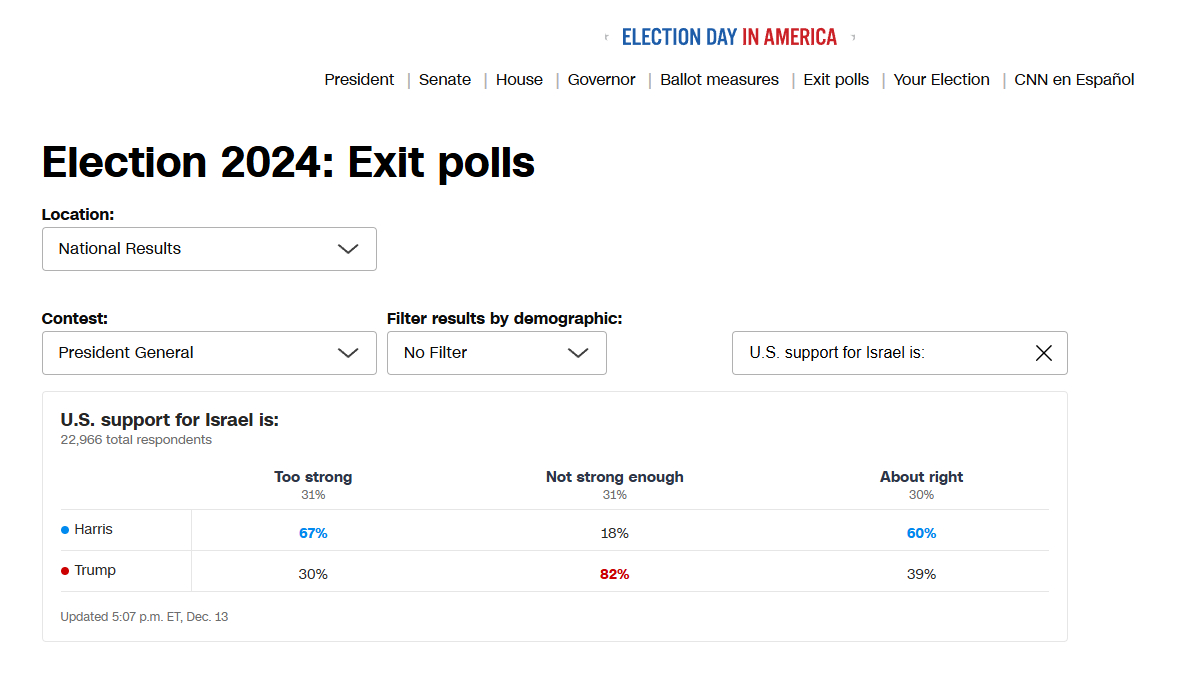Click the red dot next to Trump

point(65,571)
